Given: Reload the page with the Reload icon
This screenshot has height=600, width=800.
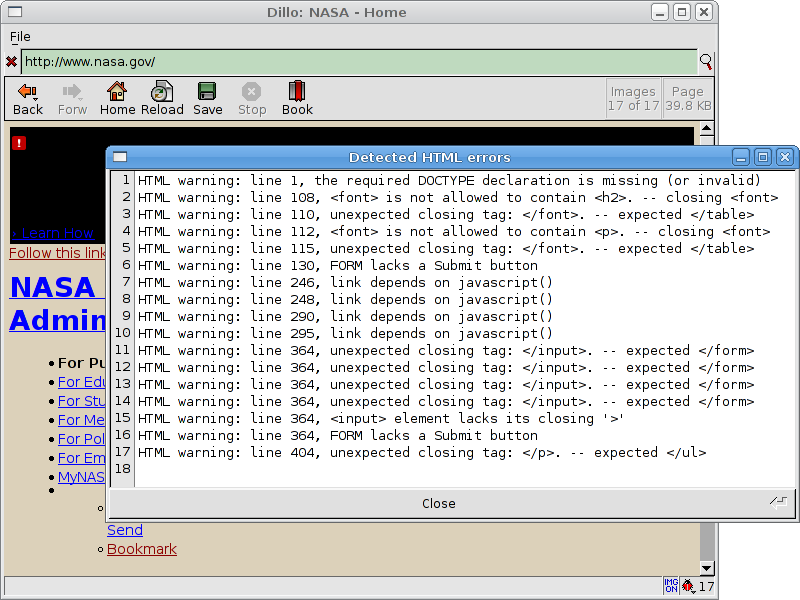Looking at the screenshot, I should (162, 99).
